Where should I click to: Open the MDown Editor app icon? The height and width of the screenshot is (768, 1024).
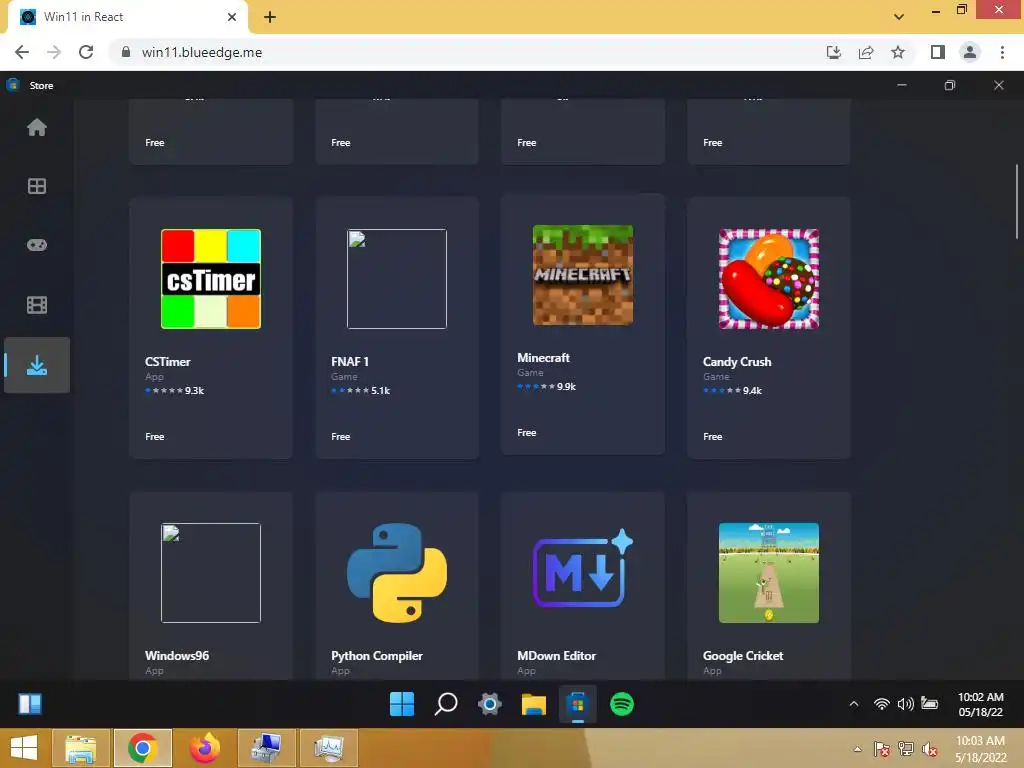coord(583,569)
